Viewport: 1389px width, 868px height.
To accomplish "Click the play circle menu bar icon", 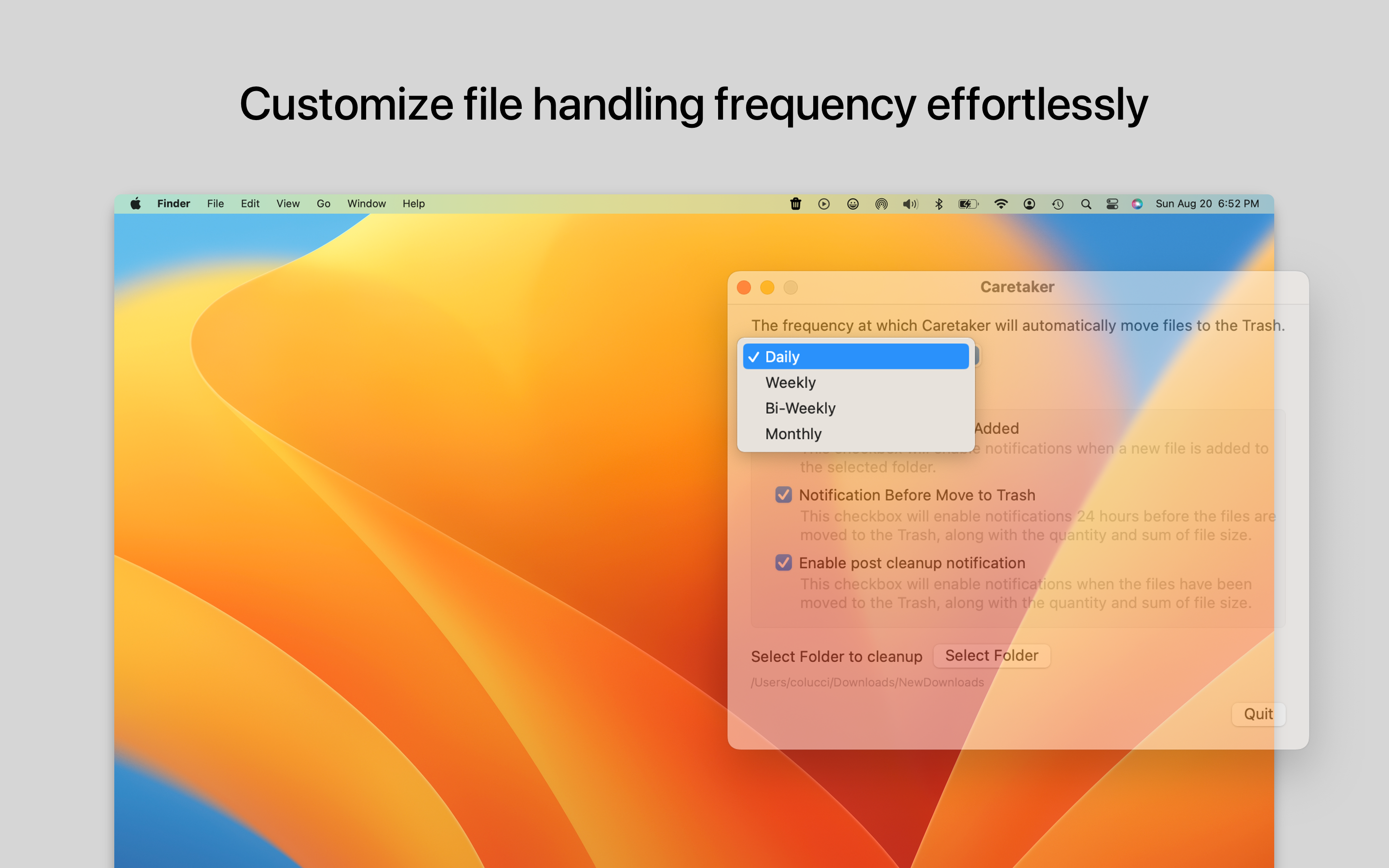I will 824,204.
